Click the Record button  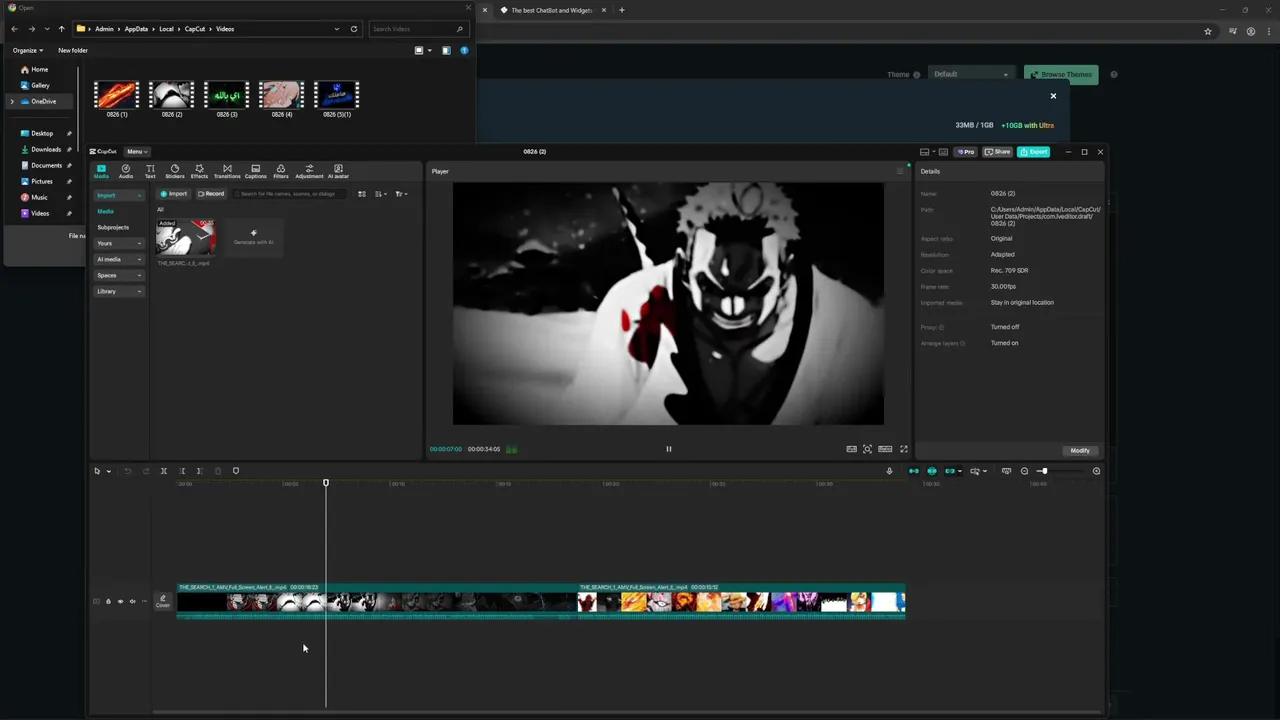click(211, 194)
